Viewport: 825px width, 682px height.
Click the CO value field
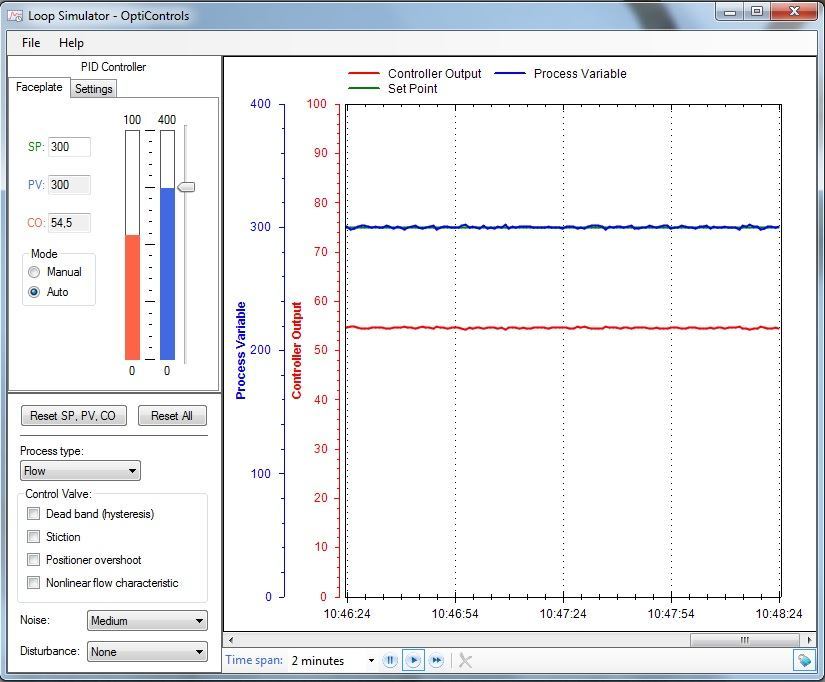pos(69,223)
